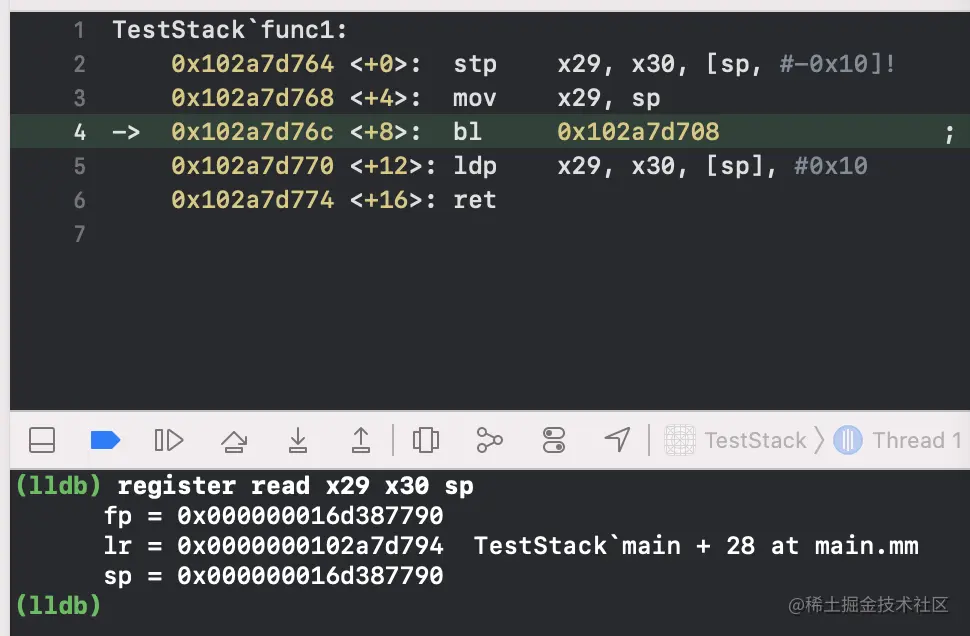Open the Thread 1 selector
970x636 pixels.
898,440
